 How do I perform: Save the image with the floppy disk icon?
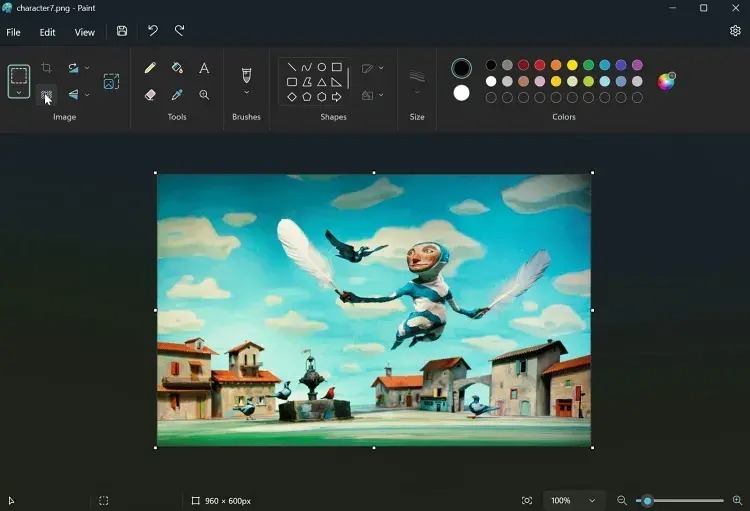[x=122, y=31]
